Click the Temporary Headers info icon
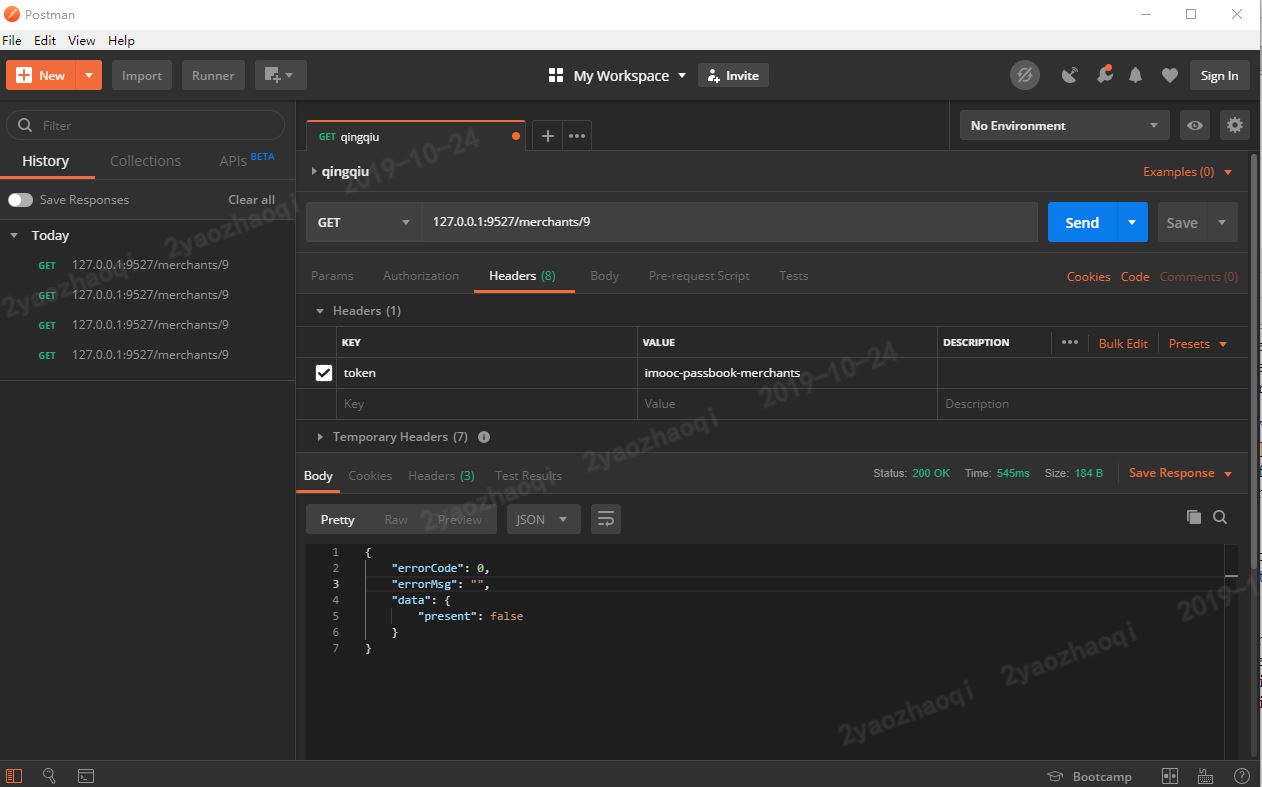 tap(484, 437)
